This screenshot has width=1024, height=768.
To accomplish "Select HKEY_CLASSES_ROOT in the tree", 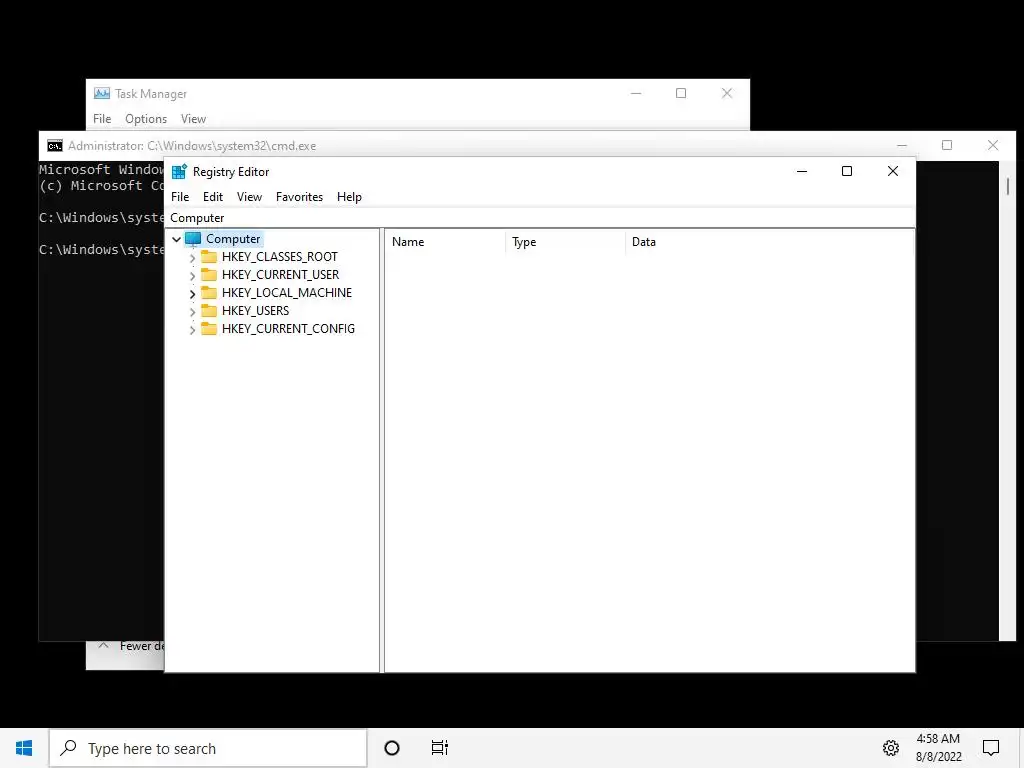I will click(x=280, y=257).
